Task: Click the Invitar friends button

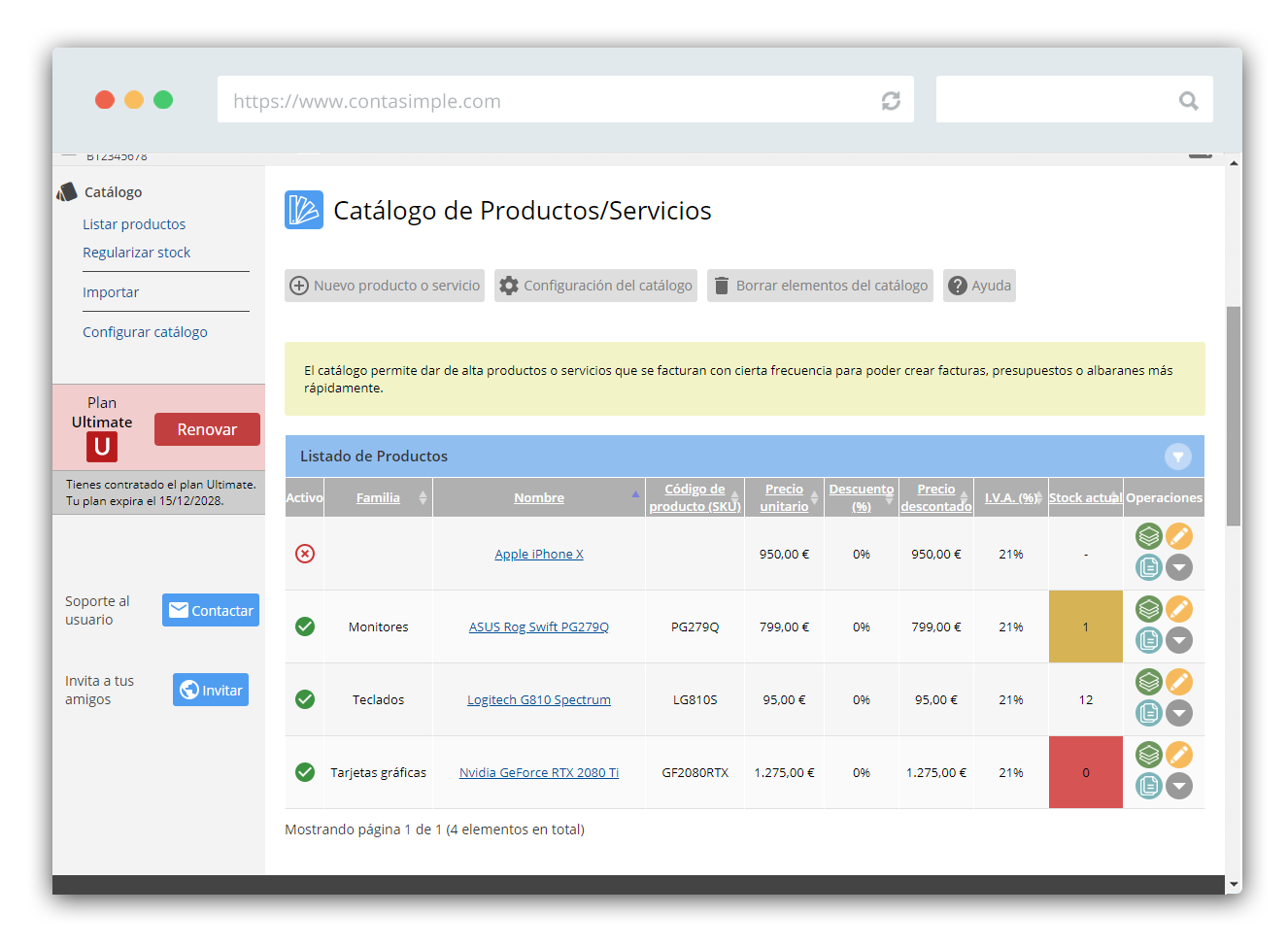Action: [211, 690]
